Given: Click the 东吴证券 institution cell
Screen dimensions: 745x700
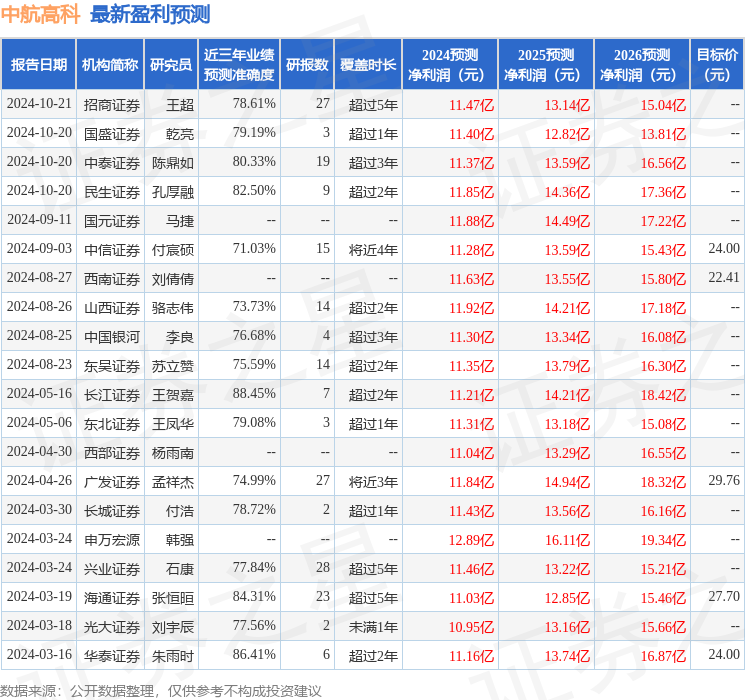Looking at the screenshot, I should tap(112, 366).
